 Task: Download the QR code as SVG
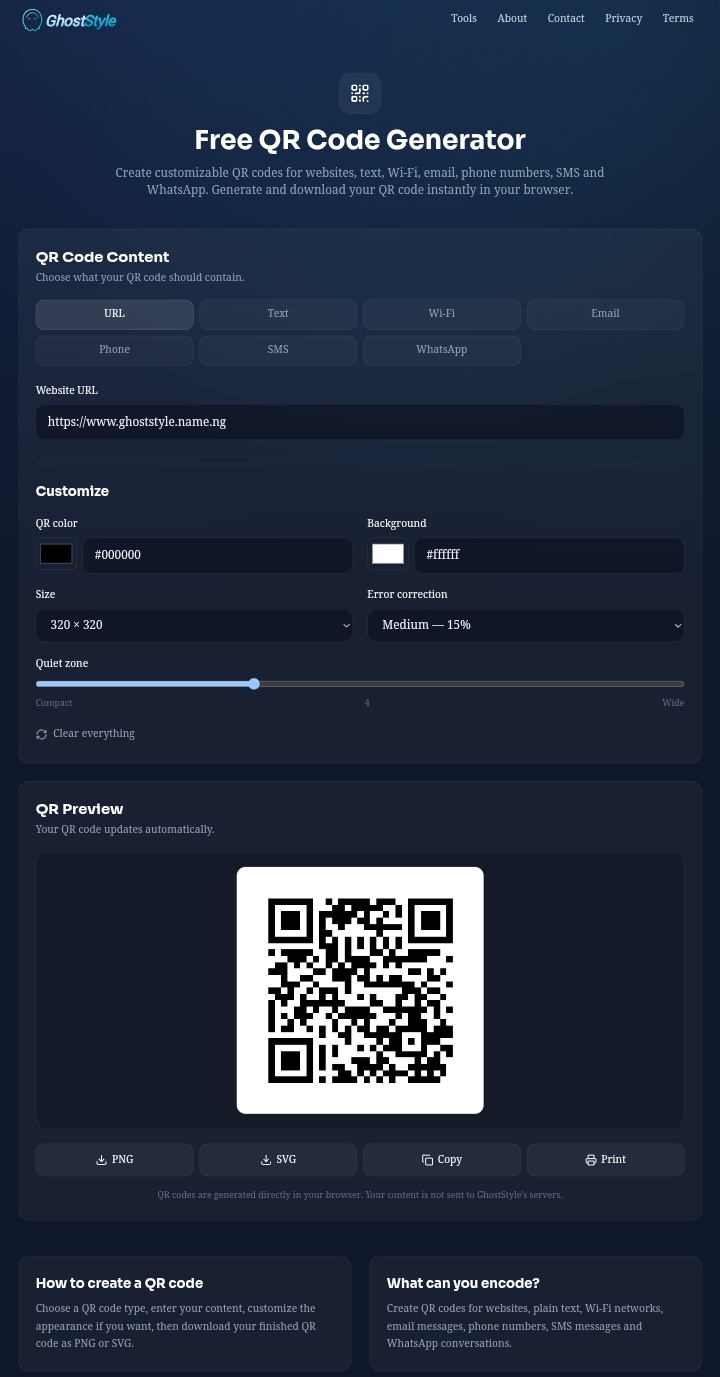278,1160
